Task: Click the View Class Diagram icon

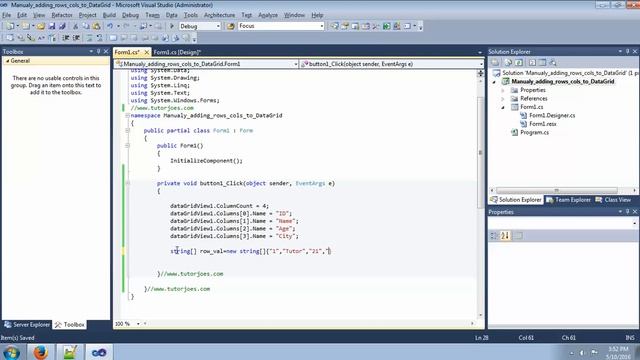Action: (x=553, y=62)
